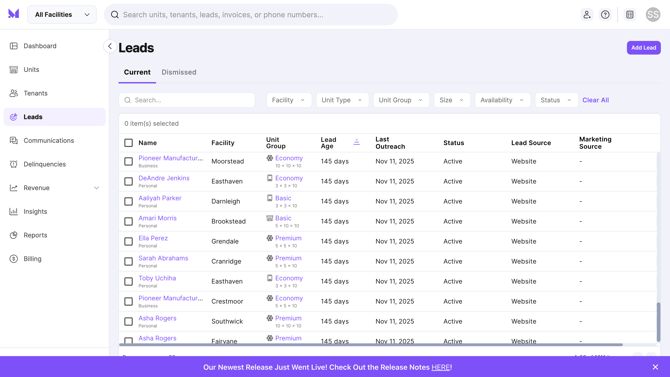Click the unit icon beside Economy for Moorstead
Viewport: 670px width, 377px height.
(x=270, y=158)
